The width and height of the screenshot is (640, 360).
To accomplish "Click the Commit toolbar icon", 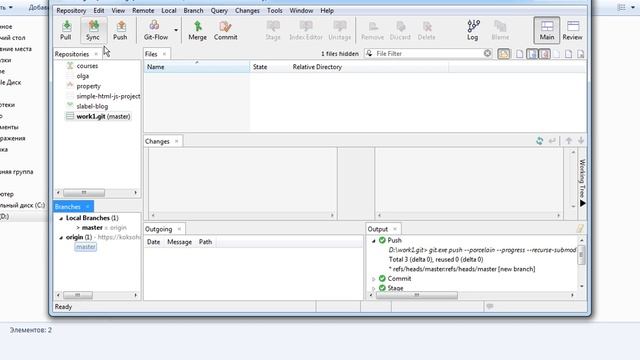I will (x=225, y=30).
